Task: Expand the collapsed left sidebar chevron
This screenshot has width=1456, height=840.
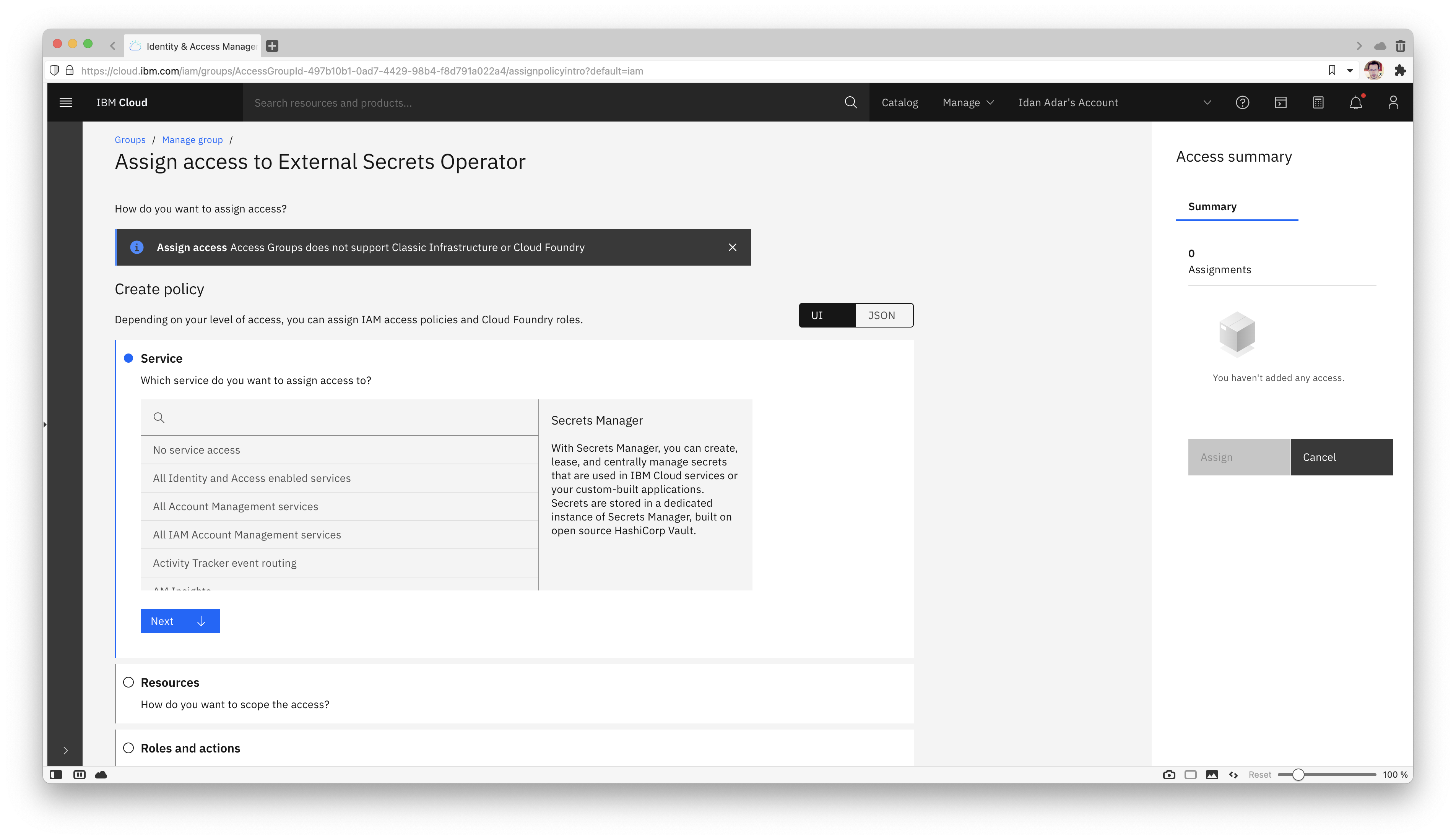Action: tap(66, 751)
